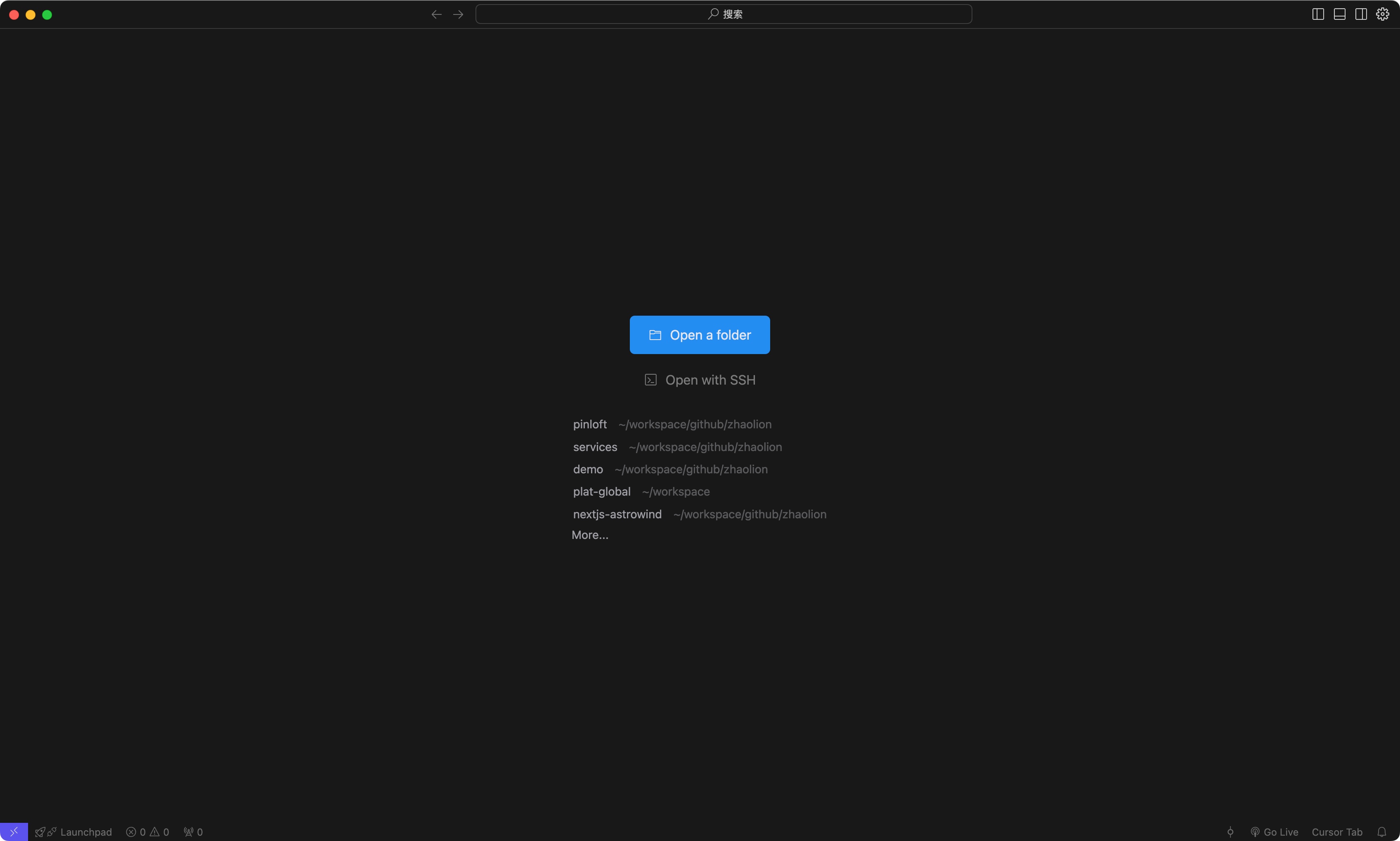Start the server with Go Live
1400x841 pixels.
(1274, 832)
